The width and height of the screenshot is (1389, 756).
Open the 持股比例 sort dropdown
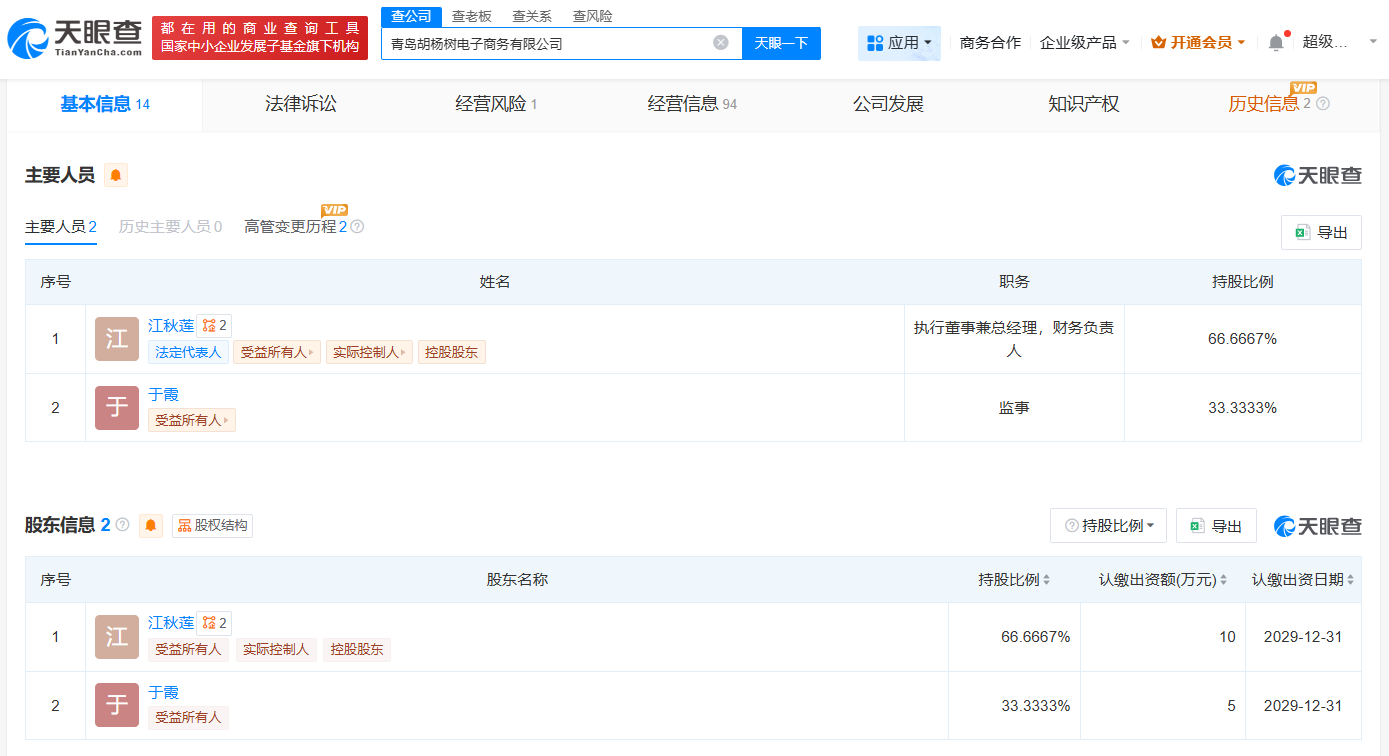click(x=1107, y=524)
